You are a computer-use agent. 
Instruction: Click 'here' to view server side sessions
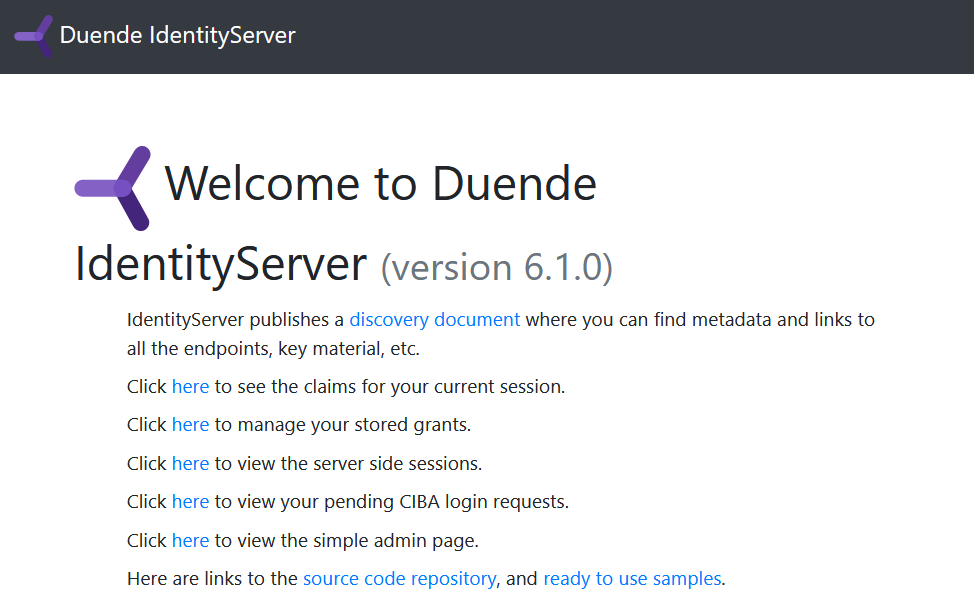(x=190, y=464)
